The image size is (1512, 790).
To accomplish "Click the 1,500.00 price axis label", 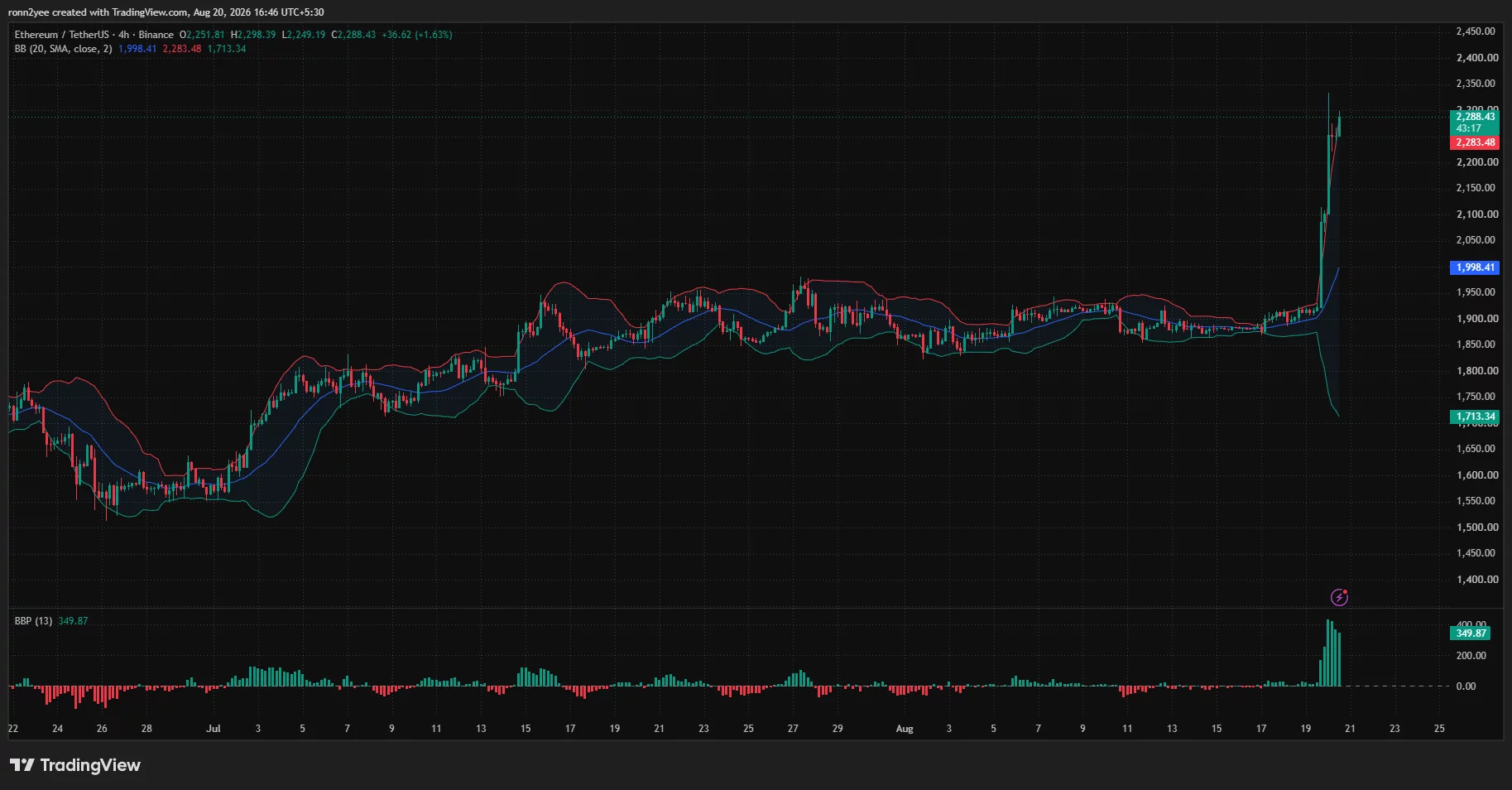I will point(1477,527).
